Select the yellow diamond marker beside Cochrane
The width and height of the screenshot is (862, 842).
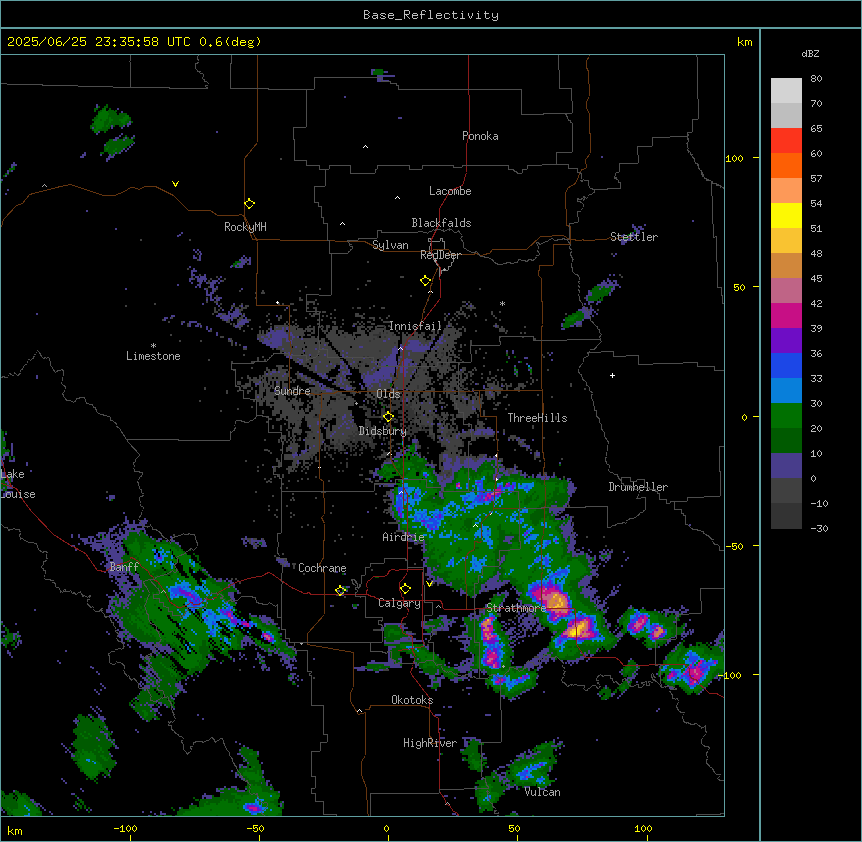coord(340,591)
